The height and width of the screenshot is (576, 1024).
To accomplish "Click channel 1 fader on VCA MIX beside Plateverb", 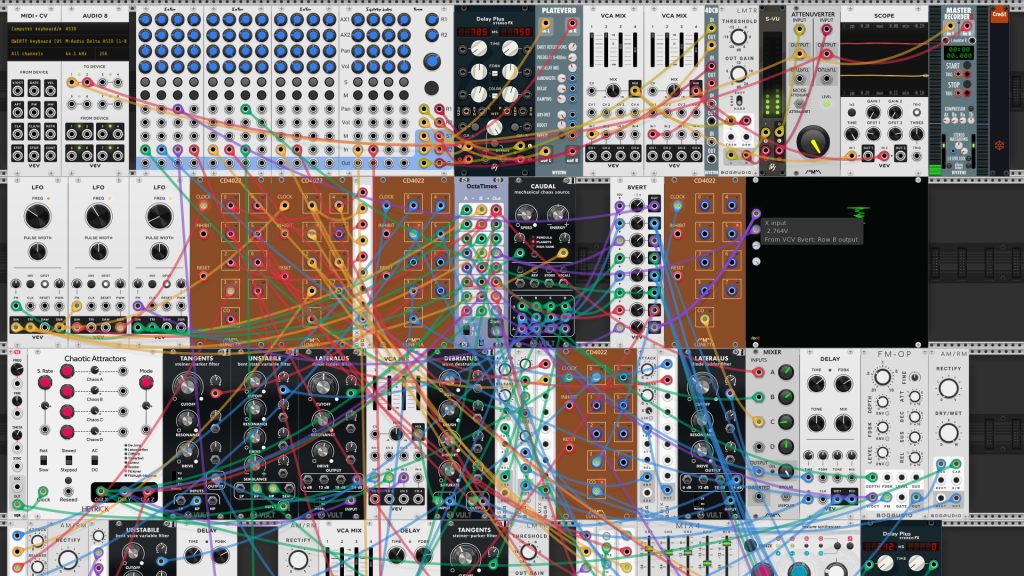I will (x=592, y=49).
